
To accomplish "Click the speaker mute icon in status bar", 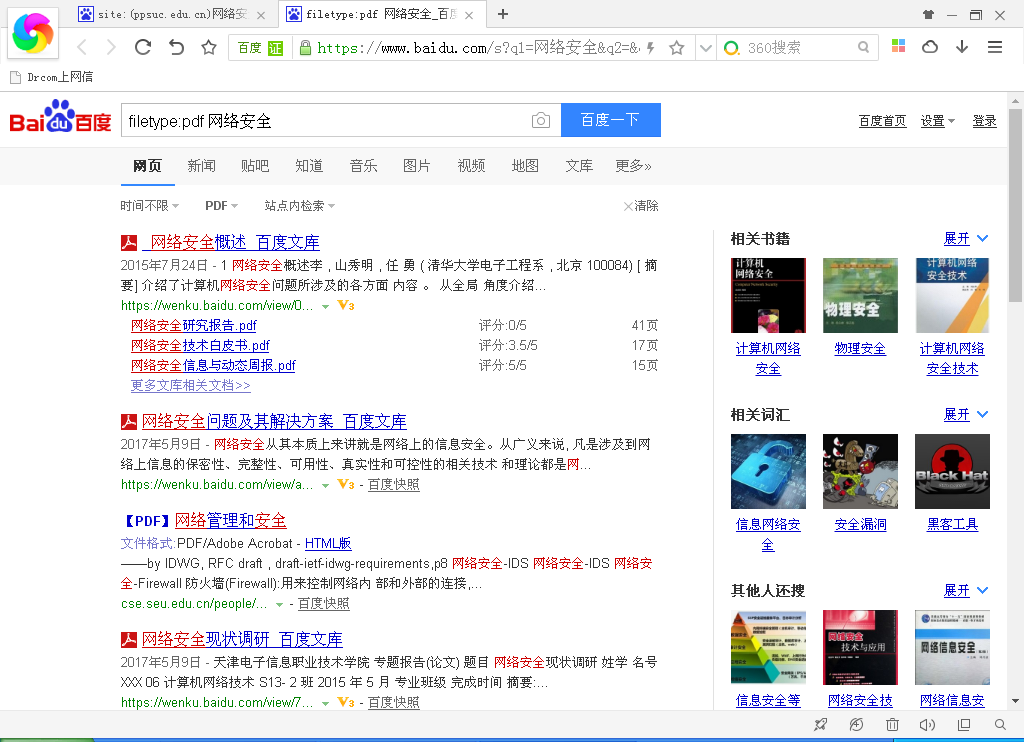I will [x=927, y=724].
